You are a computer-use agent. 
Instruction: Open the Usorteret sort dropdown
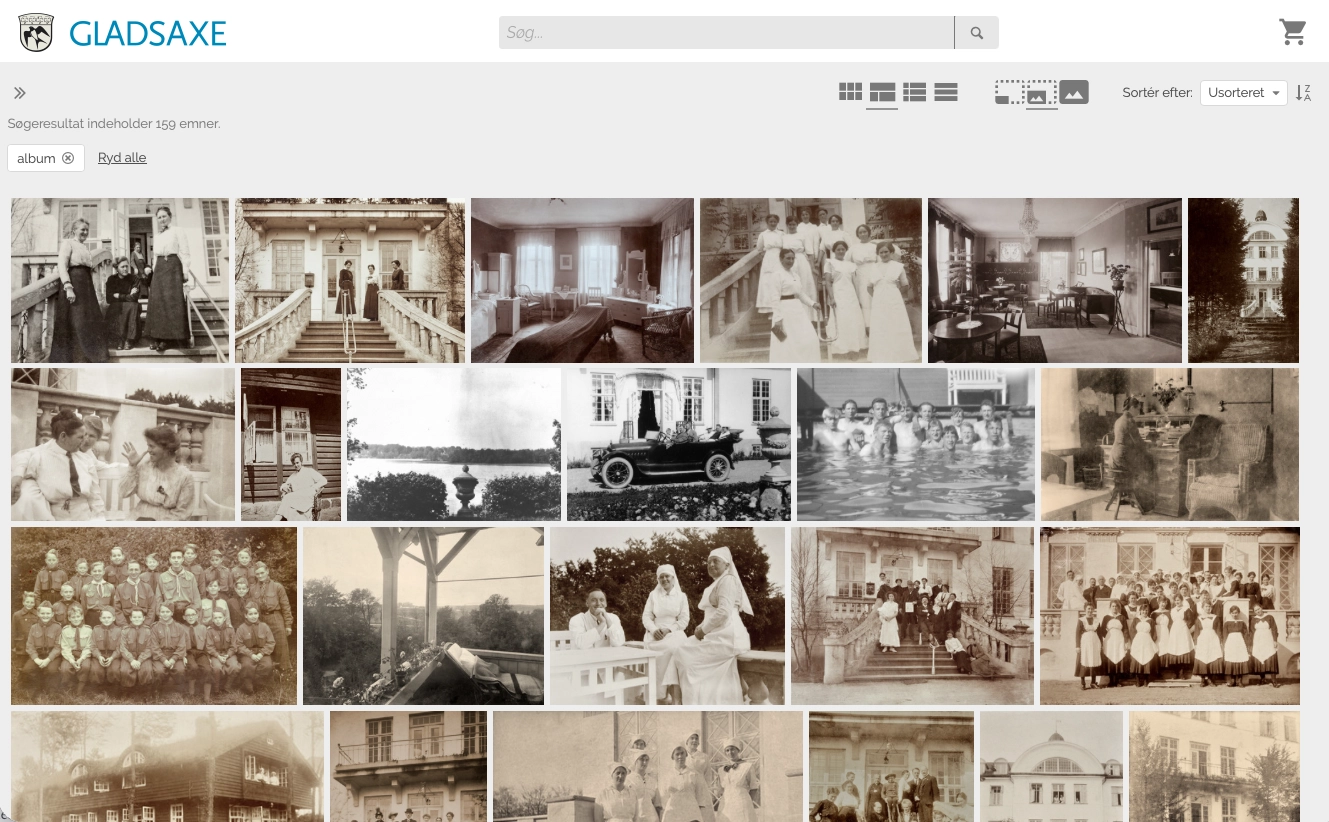[x=1243, y=93]
